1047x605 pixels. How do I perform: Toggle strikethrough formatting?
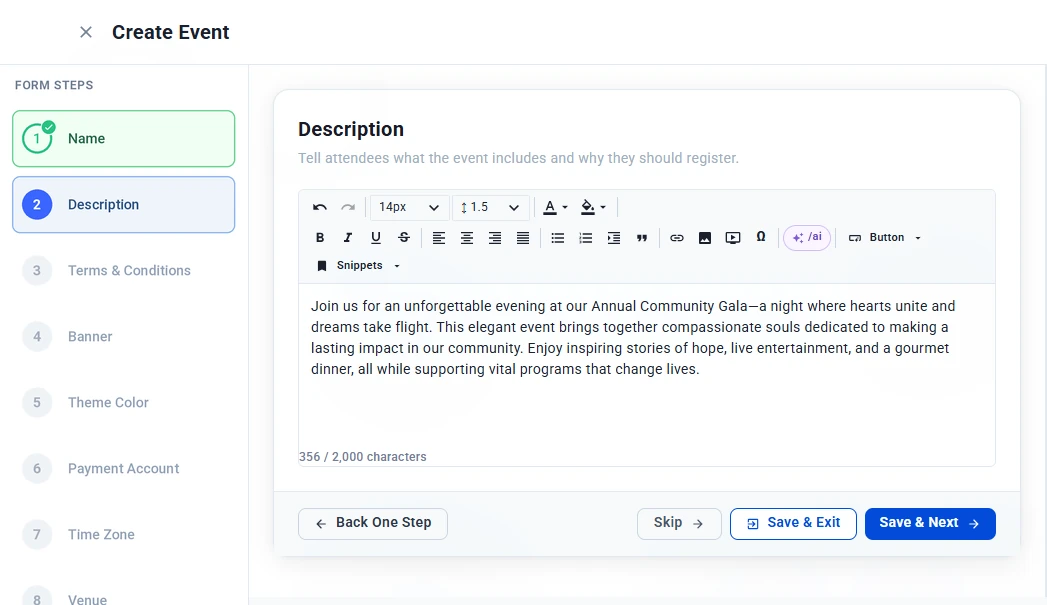(x=404, y=238)
